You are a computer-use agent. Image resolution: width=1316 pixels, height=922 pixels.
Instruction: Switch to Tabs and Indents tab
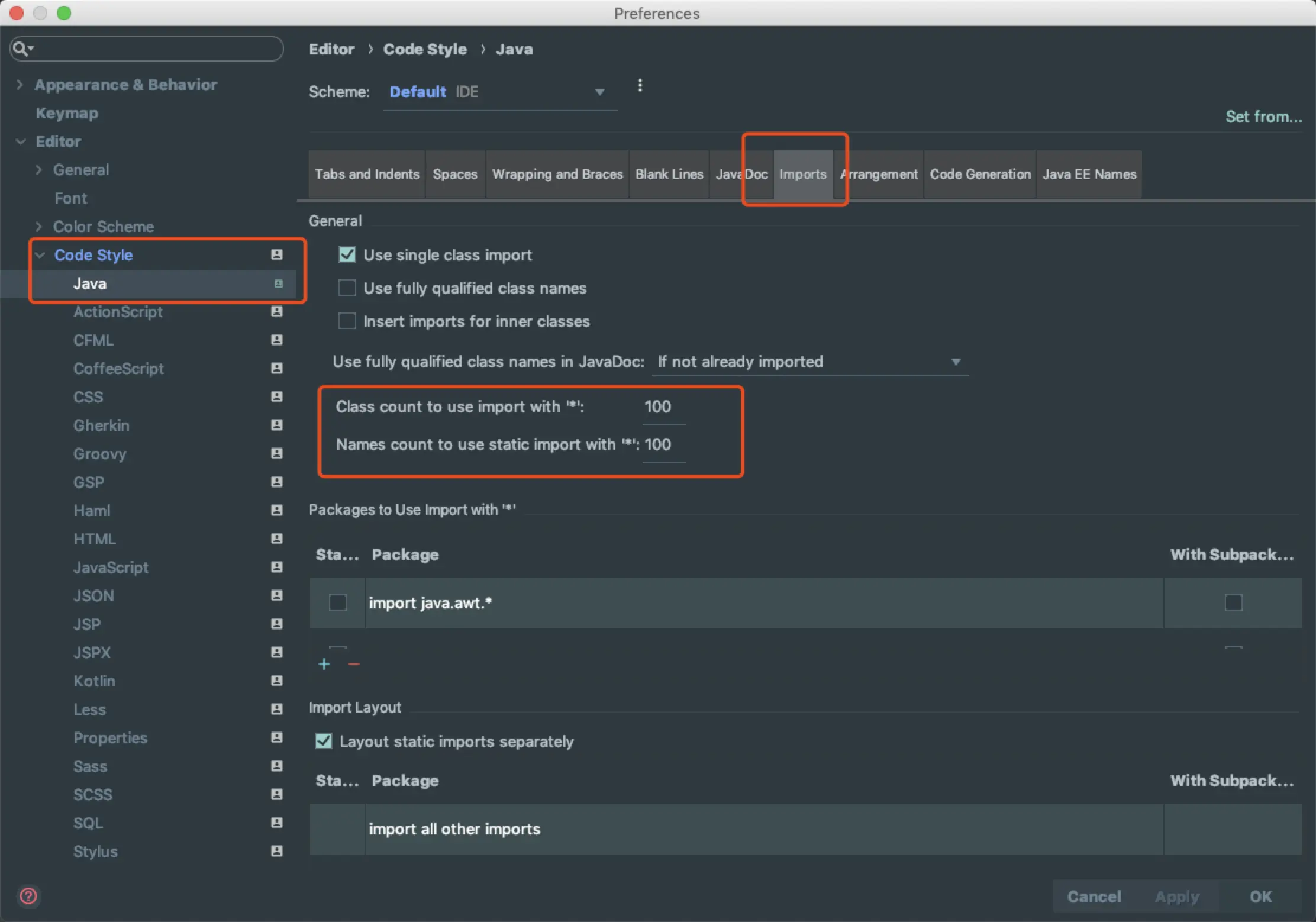point(366,174)
